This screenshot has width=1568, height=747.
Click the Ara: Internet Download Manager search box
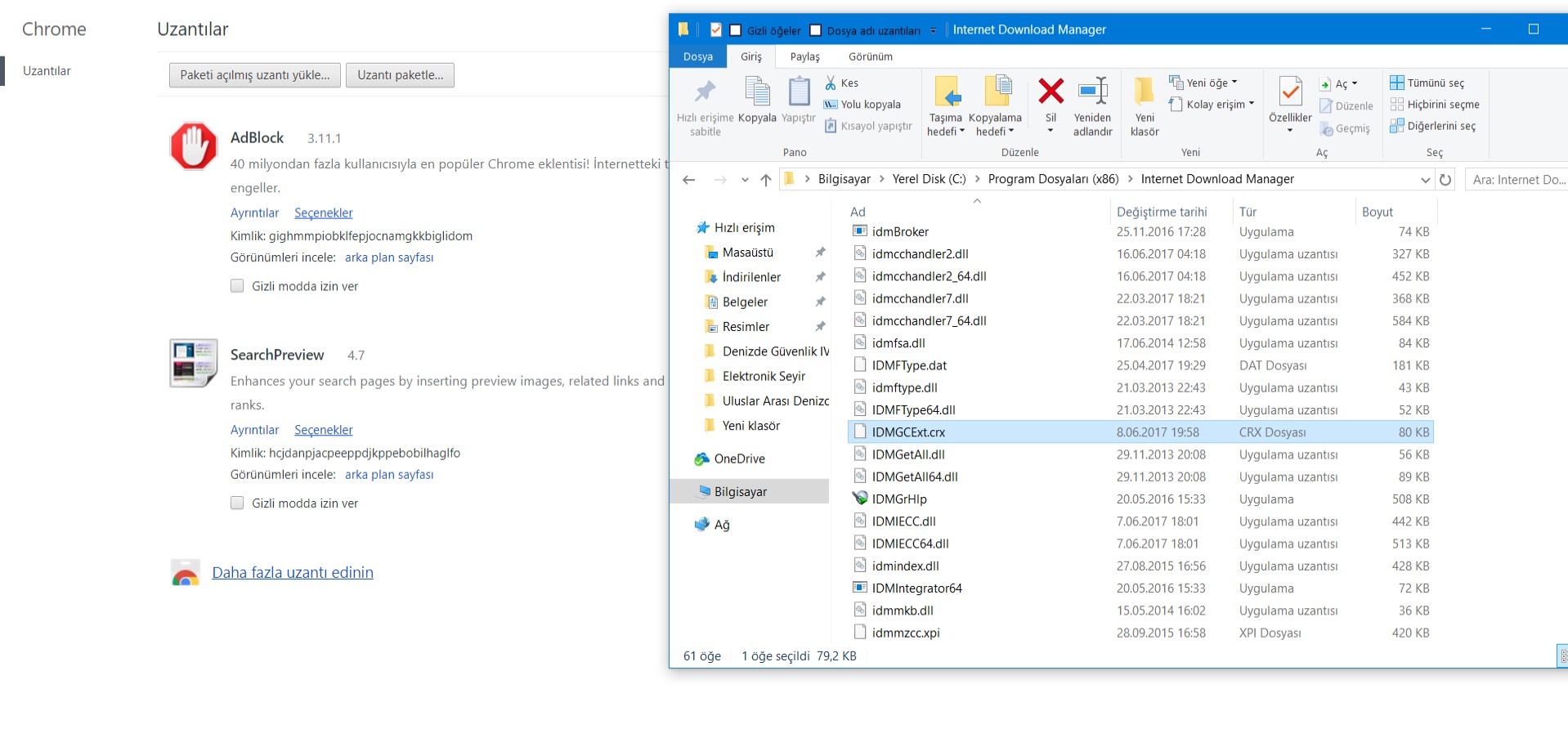[1516, 180]
